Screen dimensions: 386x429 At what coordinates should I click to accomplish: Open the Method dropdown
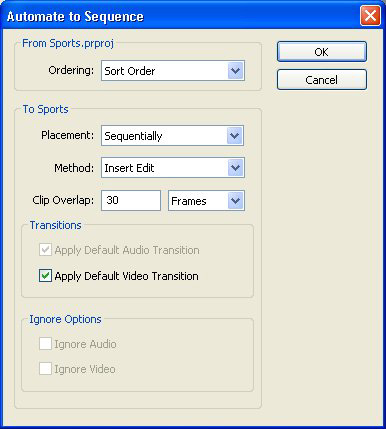tap(173, 168)
